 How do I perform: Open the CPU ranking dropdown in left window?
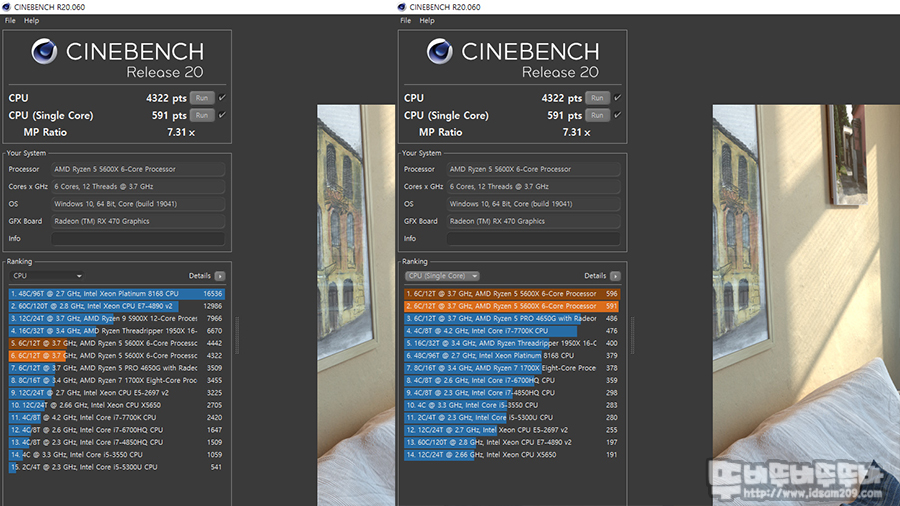click(x=46, y=276)
